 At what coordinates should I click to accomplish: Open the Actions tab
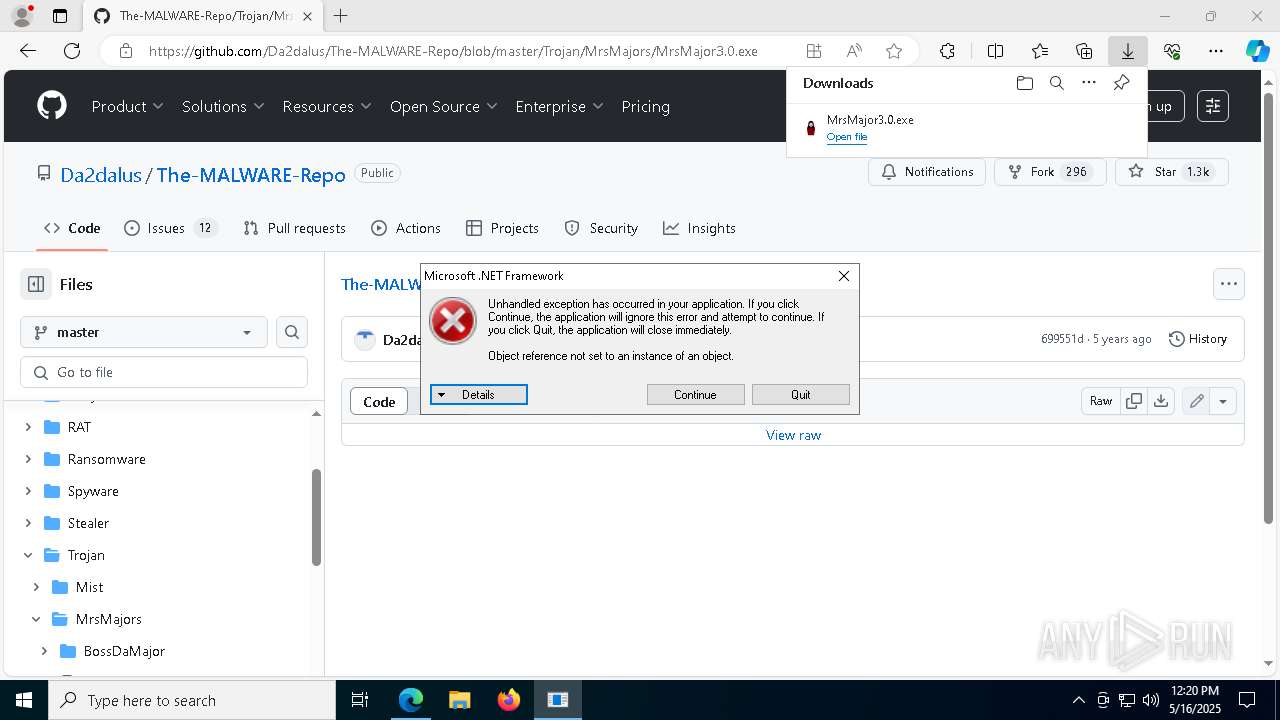pos(406,228)
